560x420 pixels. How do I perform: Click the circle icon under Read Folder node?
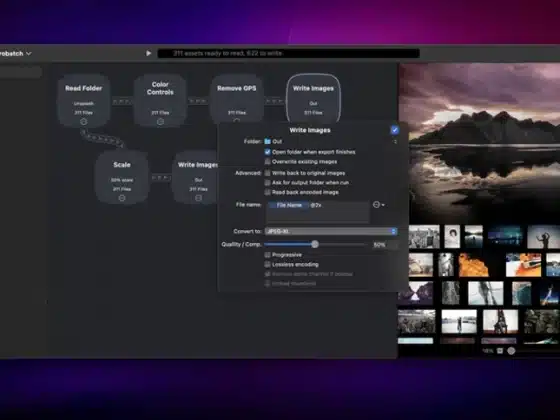pyautogui.click(x=84, y=121)
